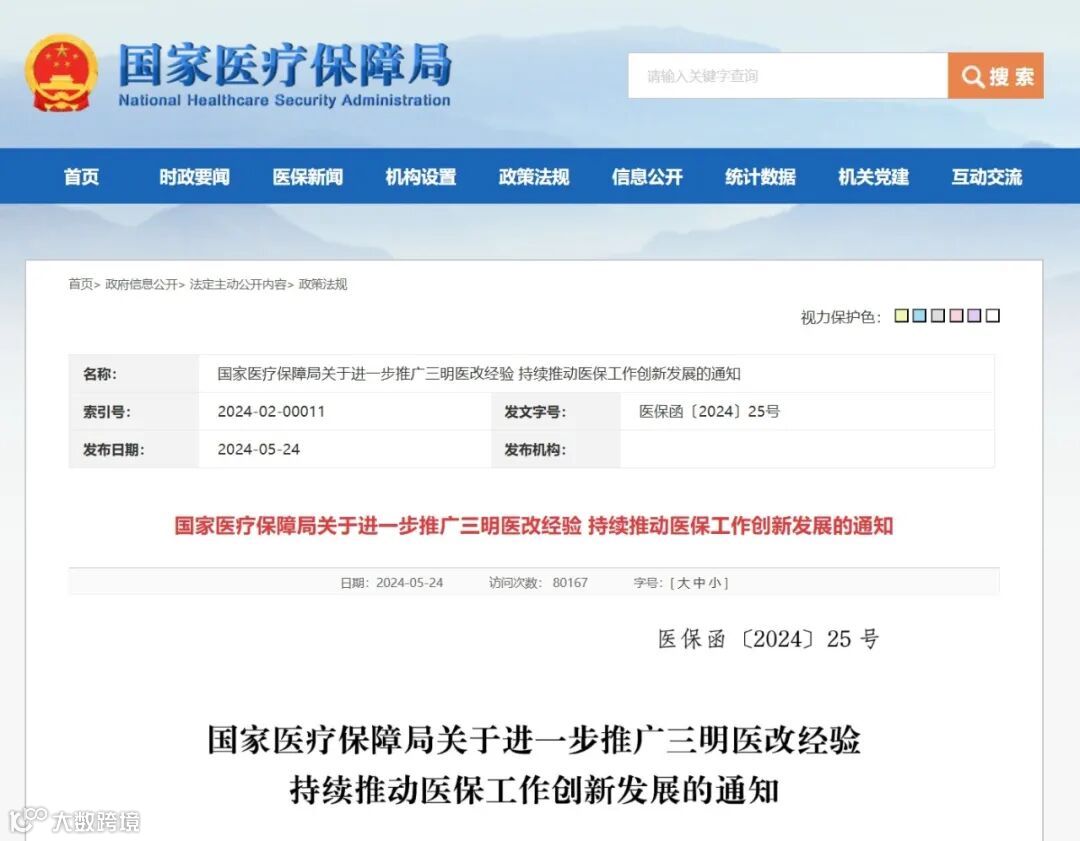
Task: Go to 政策法规 in the breadcrumb
Action: click(323, 284)
